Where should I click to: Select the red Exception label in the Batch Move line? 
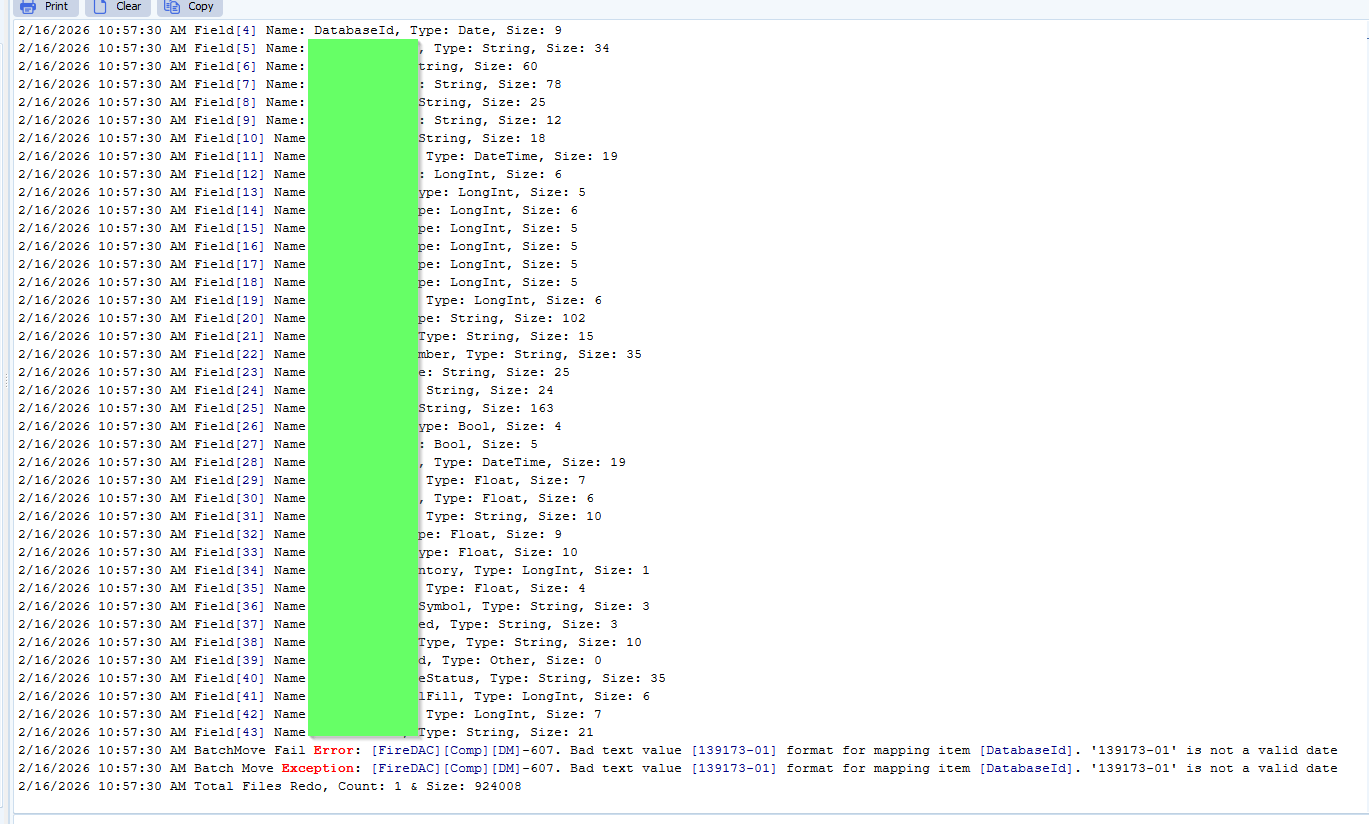[319, 768]
